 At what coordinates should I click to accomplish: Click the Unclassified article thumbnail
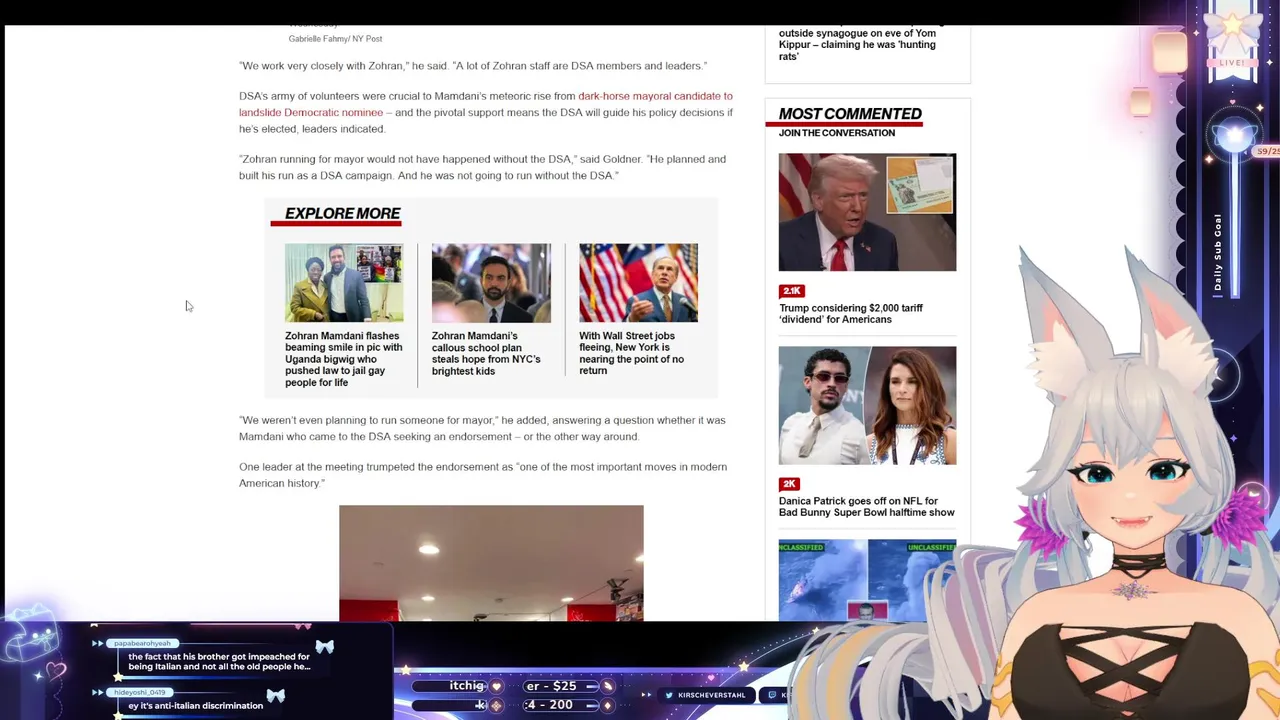pyautogui.click(x=867, y=580)
